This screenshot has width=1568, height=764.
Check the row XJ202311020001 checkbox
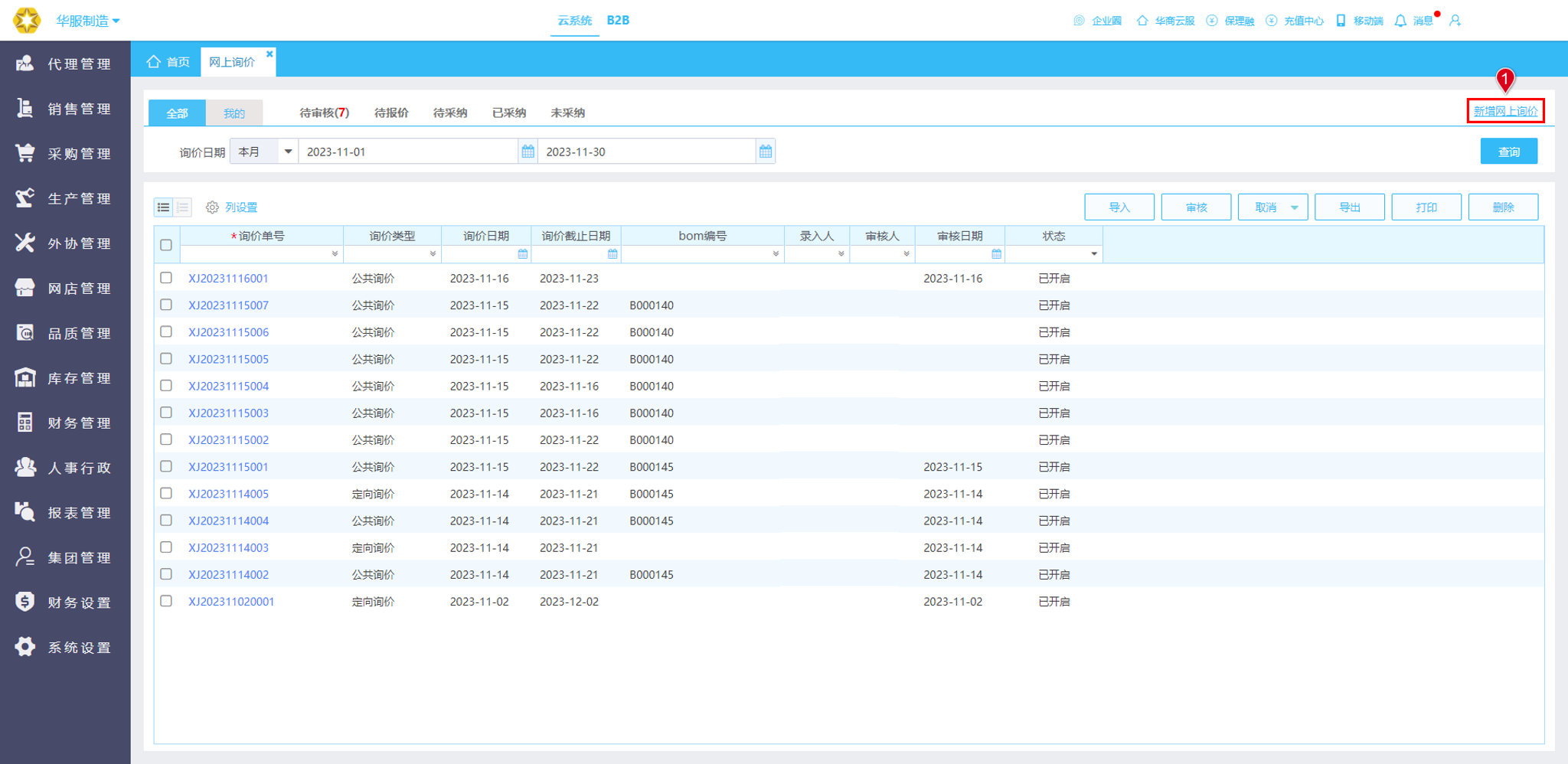click(166, 601)
